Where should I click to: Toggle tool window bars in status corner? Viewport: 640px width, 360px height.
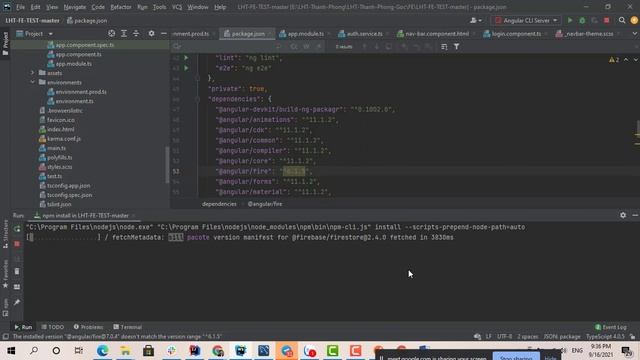[x=5, y=337]
